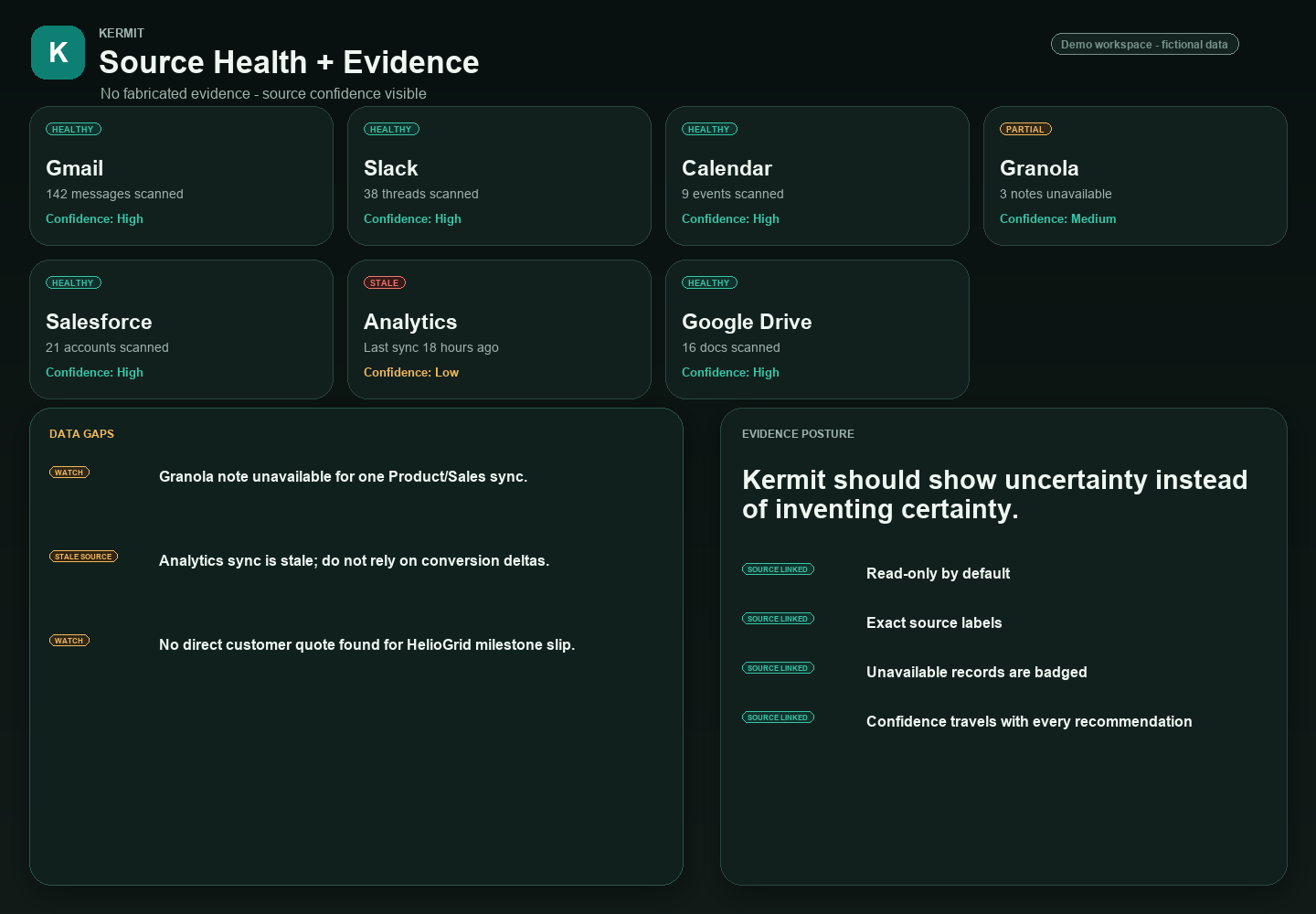Click the HEALTHY badge on Google Drive card
1316x914 pixels.
point(709,282)
